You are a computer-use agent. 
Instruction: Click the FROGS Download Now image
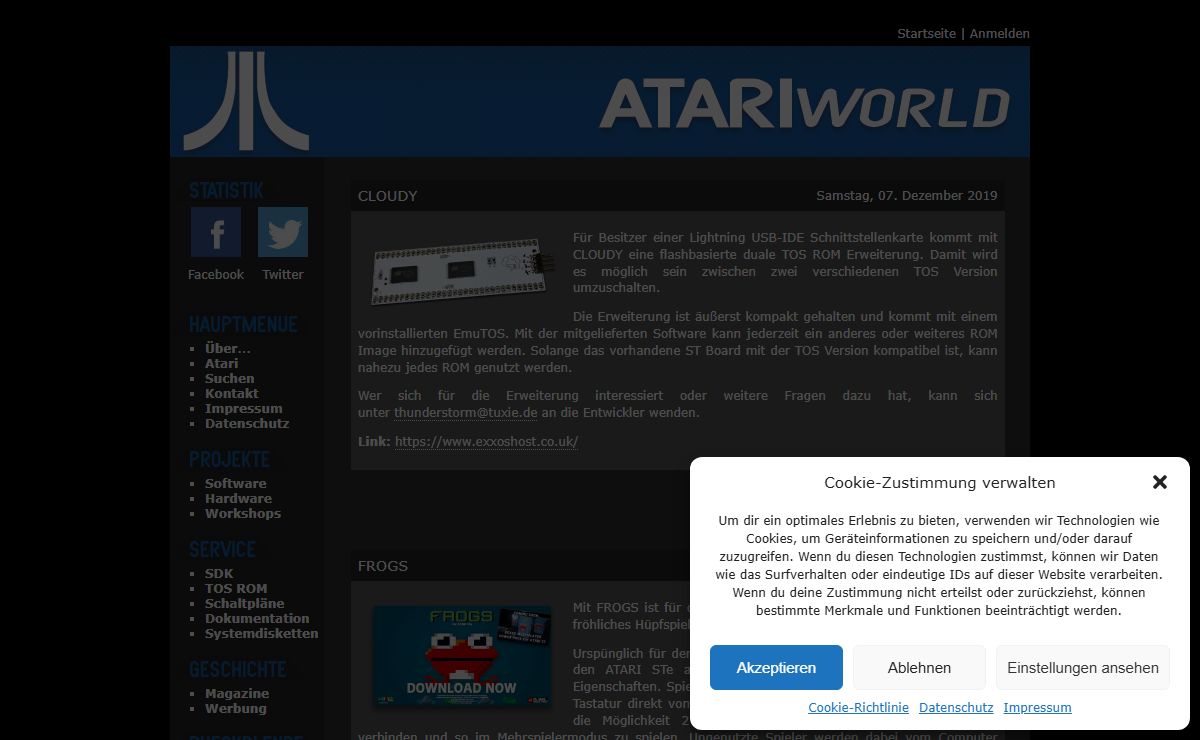(x=462, y=655)
